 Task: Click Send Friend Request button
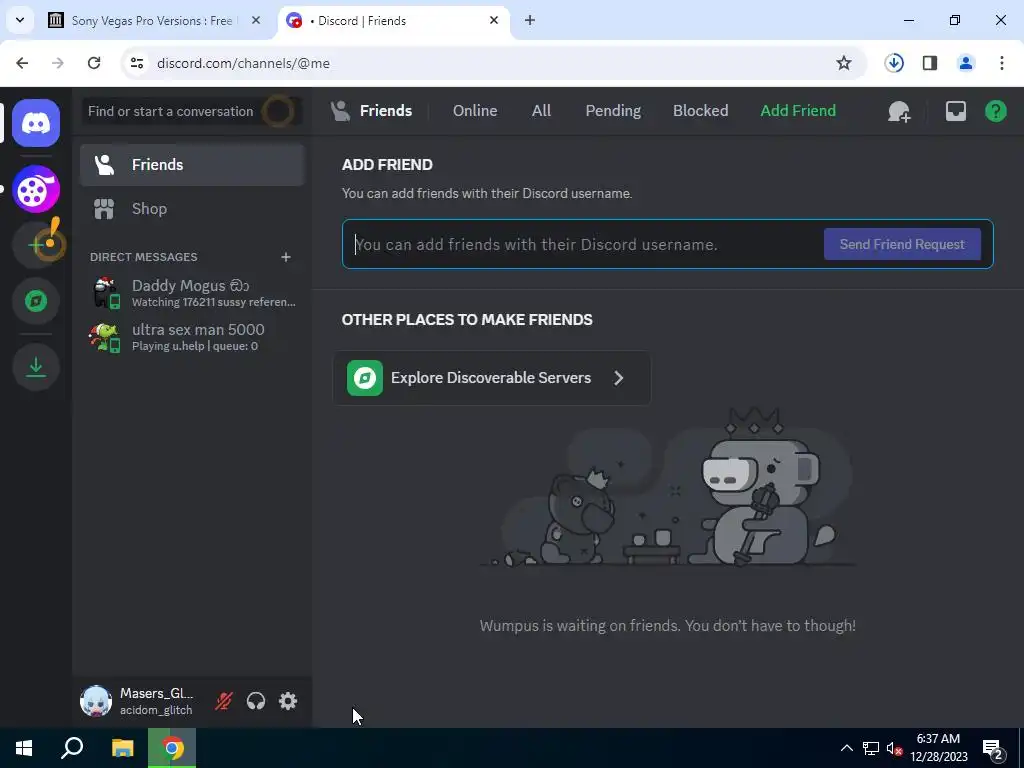pyautogui.click(x=902, y=244)
